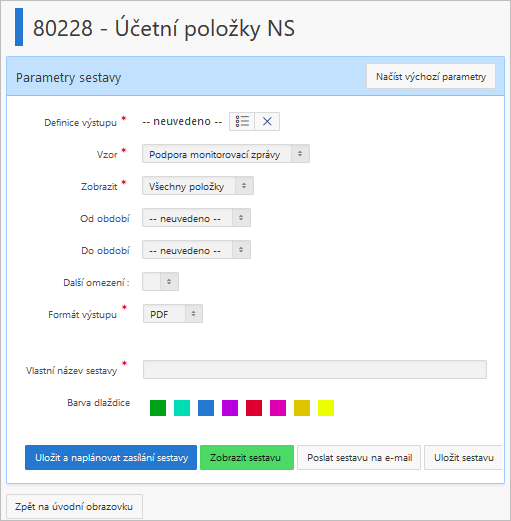Expand the Další omezení dropdown

pos(160,282)
